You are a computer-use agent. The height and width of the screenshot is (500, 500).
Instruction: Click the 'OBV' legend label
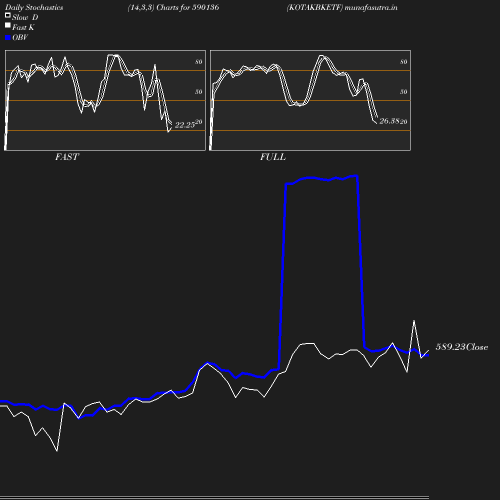tap(20, 38)
